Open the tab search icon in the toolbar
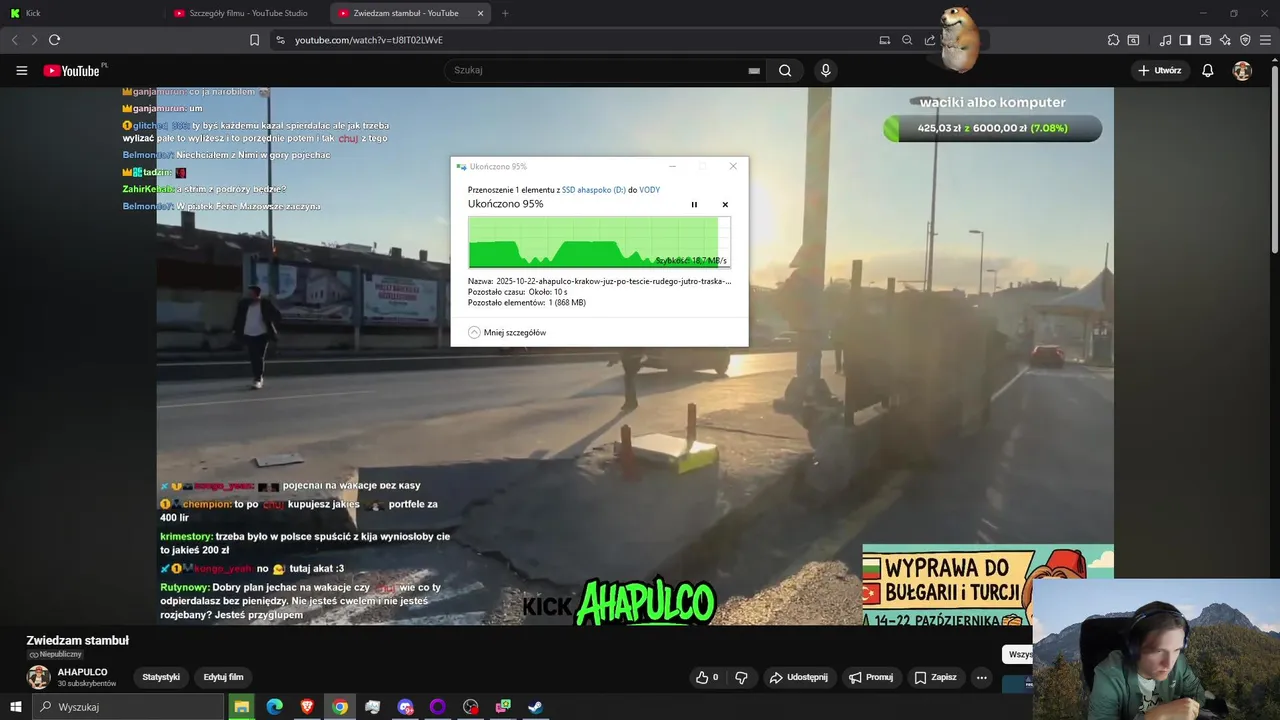 click(x=1133, y=40)
